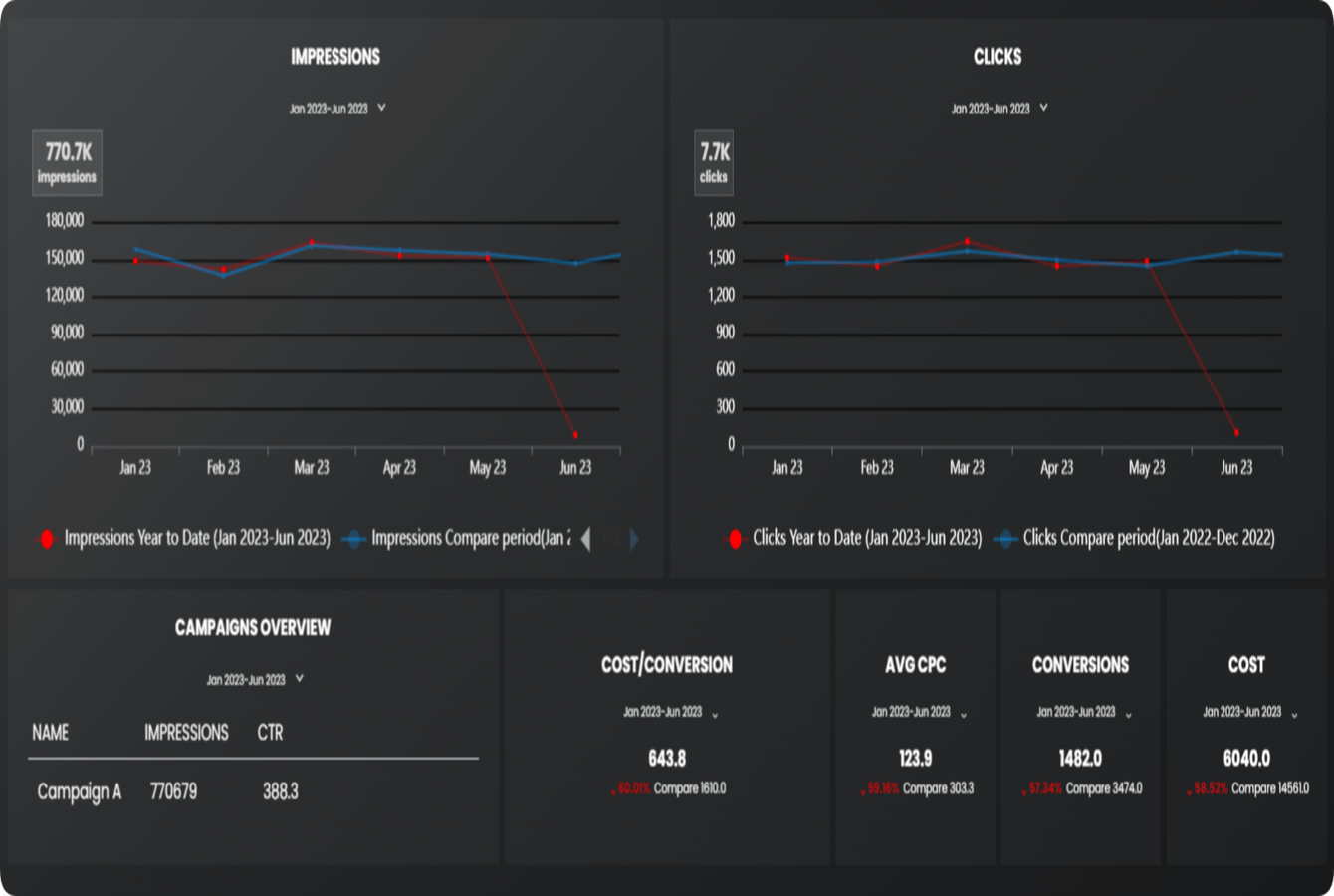Click the 6040.0 Cost value
Viewport: 1334px width, 896px height.
[1246, 759]
